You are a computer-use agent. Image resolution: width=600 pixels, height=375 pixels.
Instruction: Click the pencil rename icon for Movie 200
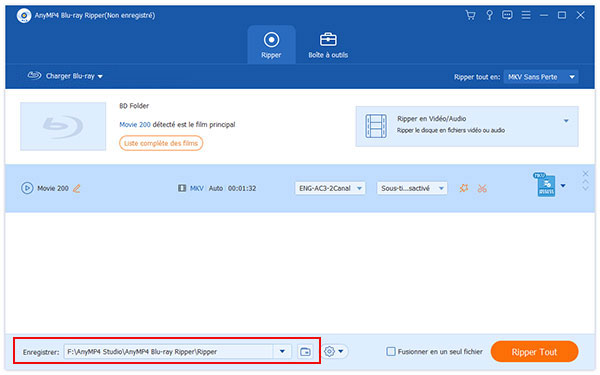(77, 188)
